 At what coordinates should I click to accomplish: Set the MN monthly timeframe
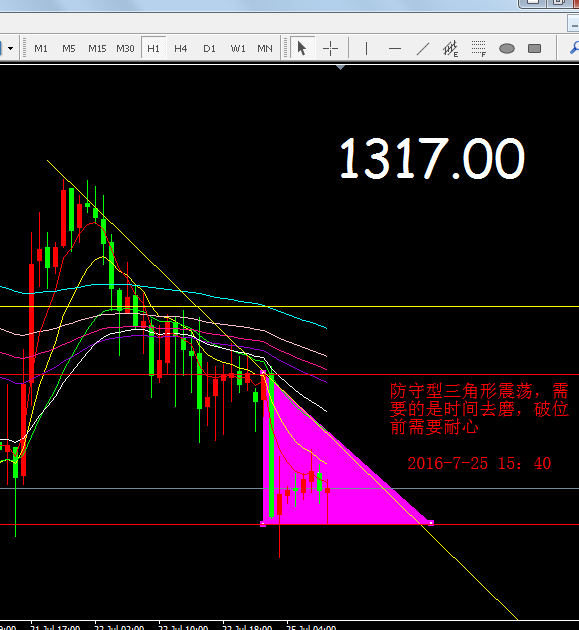pos(265,48)
